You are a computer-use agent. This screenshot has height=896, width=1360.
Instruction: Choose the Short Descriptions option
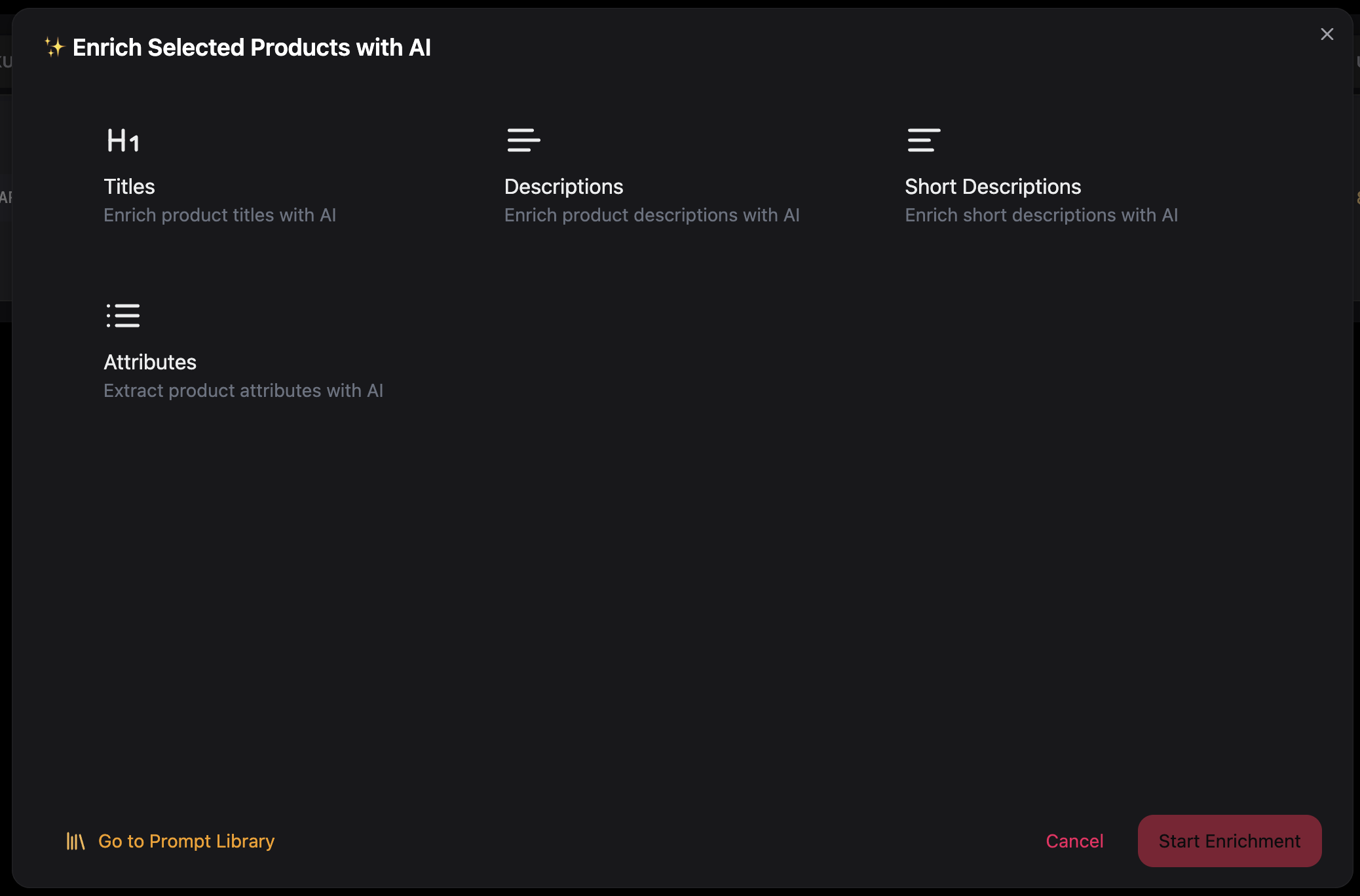[992, 187]
